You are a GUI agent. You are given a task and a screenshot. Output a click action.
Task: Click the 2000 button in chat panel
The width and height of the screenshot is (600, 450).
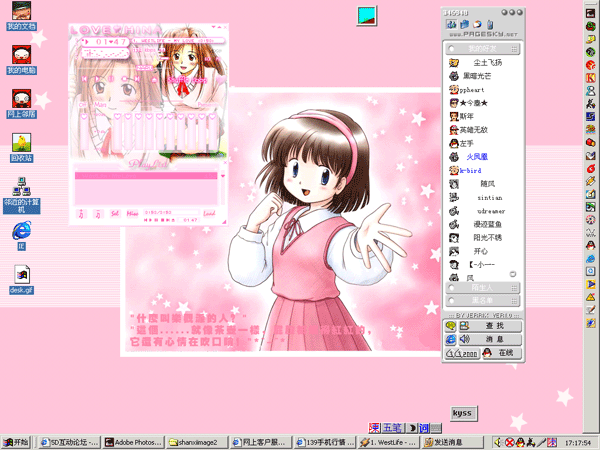tap(465, 353)
